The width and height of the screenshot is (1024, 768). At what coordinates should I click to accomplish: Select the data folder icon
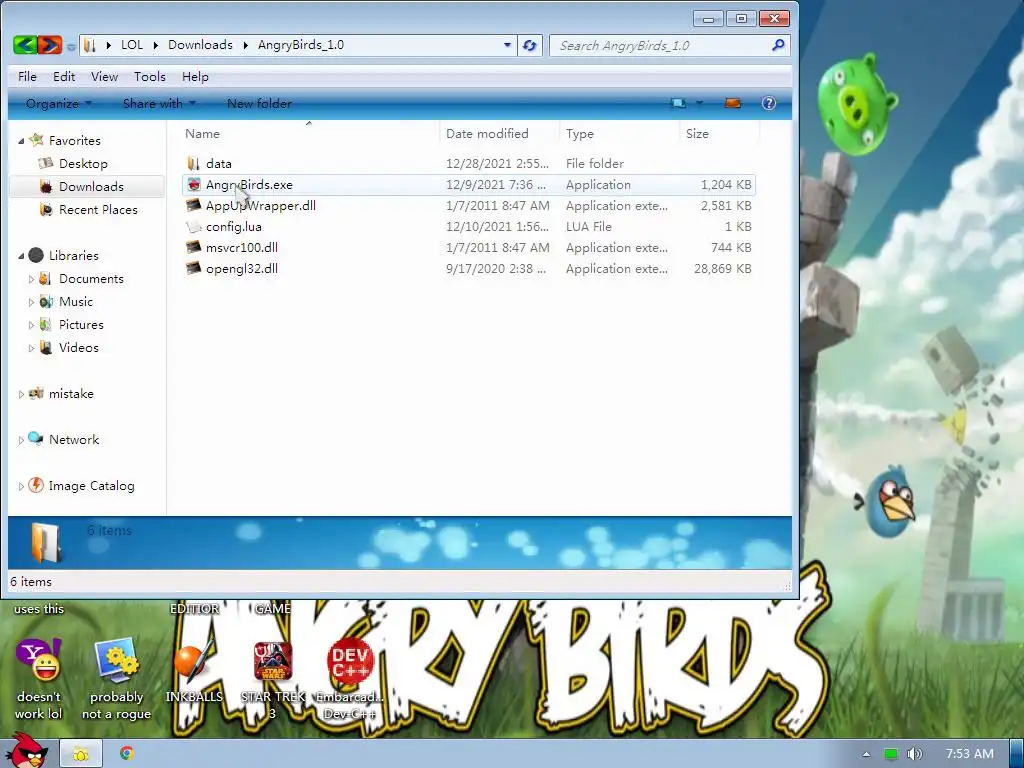tap(193, 163)
